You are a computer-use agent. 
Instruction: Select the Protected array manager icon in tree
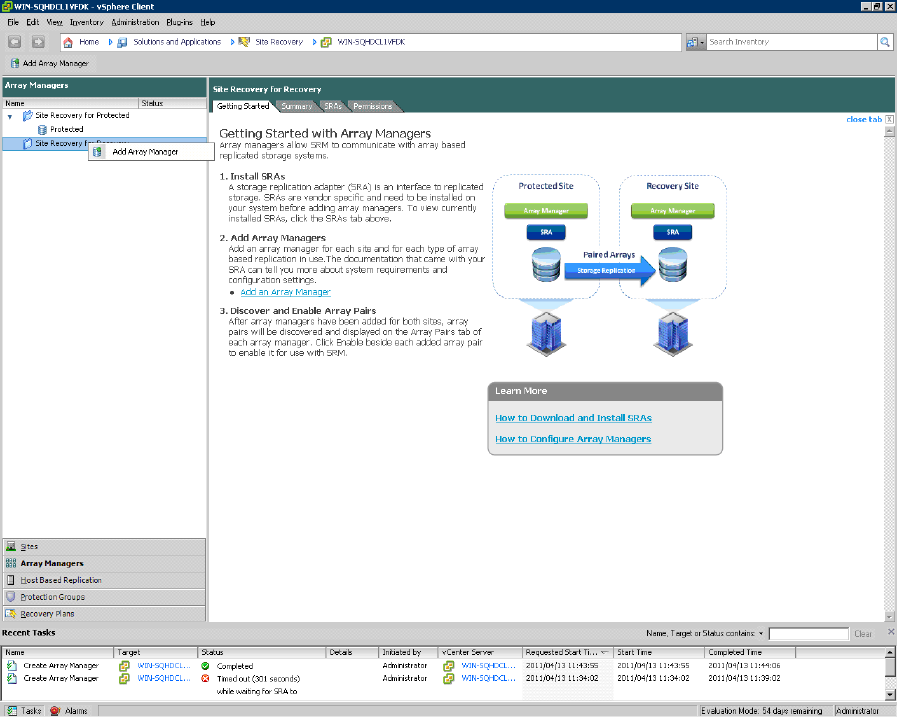point(43,130)
